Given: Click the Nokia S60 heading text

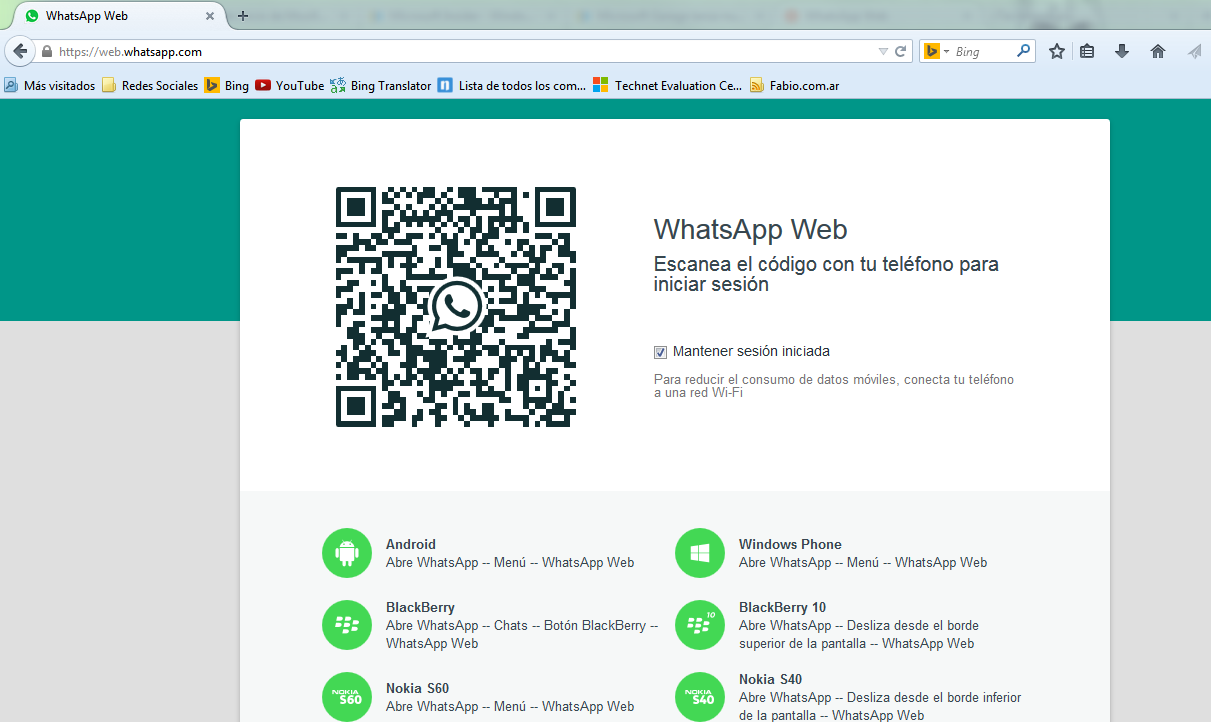Looking at the screenshot, I should 417,688.
